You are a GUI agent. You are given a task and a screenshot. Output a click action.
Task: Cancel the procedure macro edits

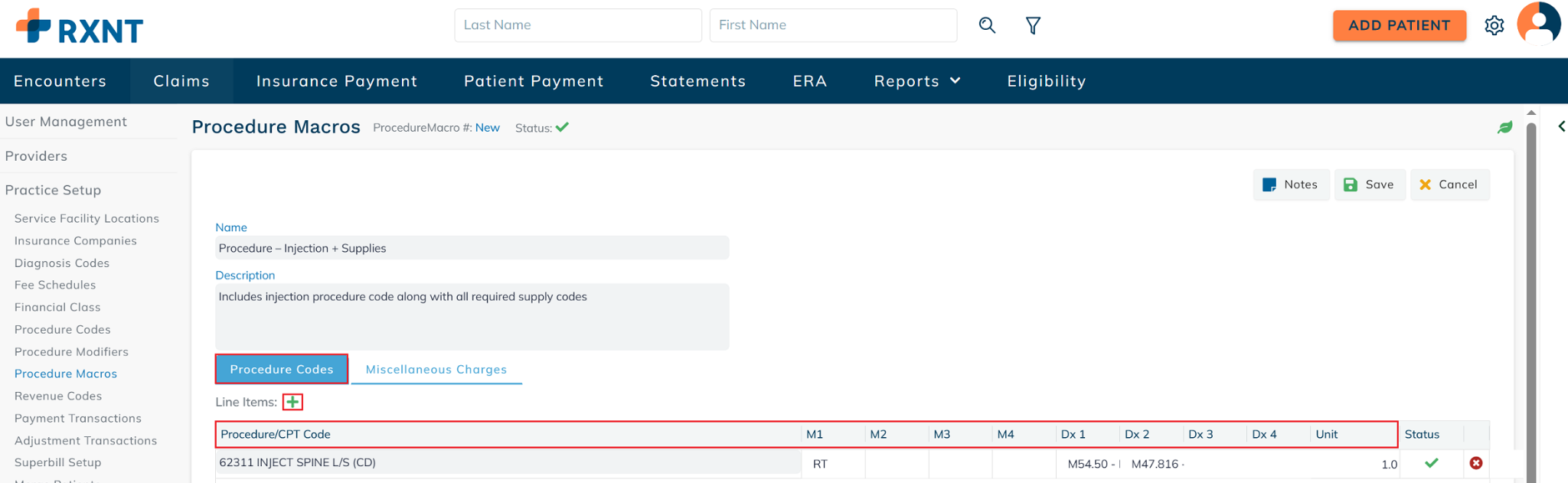[x=1449, y=184]
